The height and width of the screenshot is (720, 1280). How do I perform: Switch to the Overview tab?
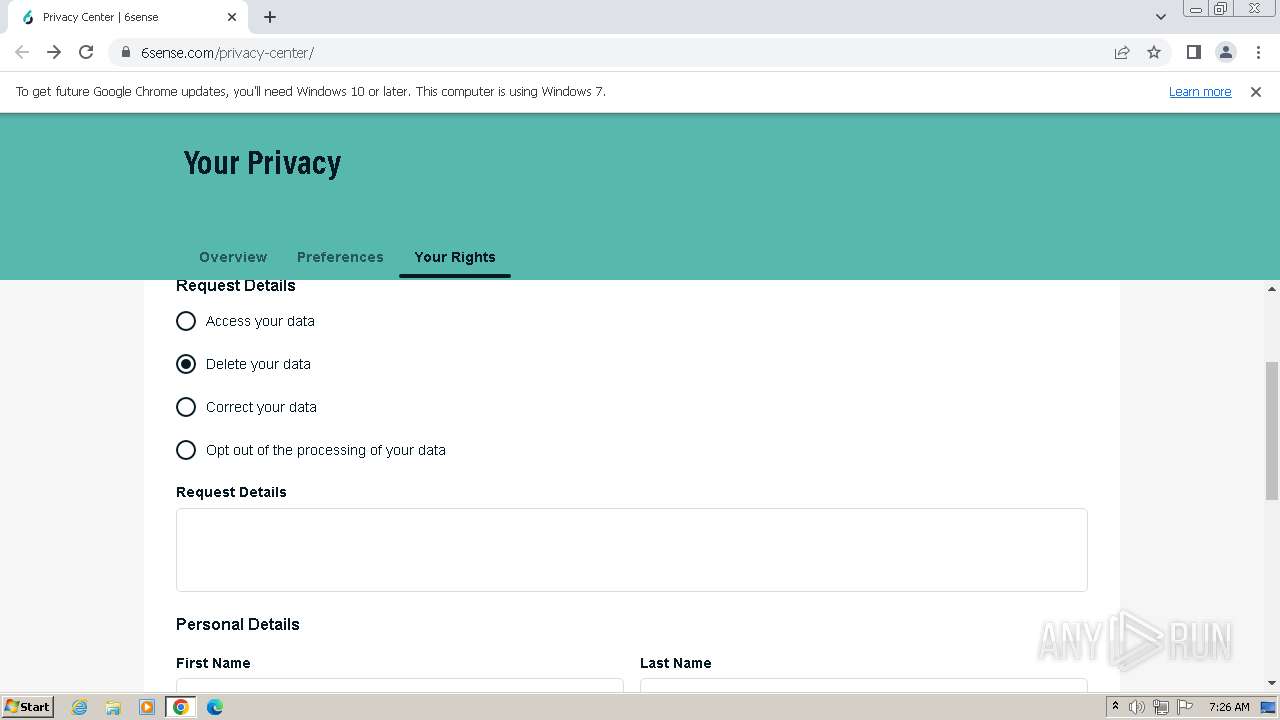[x=233, y=257]
